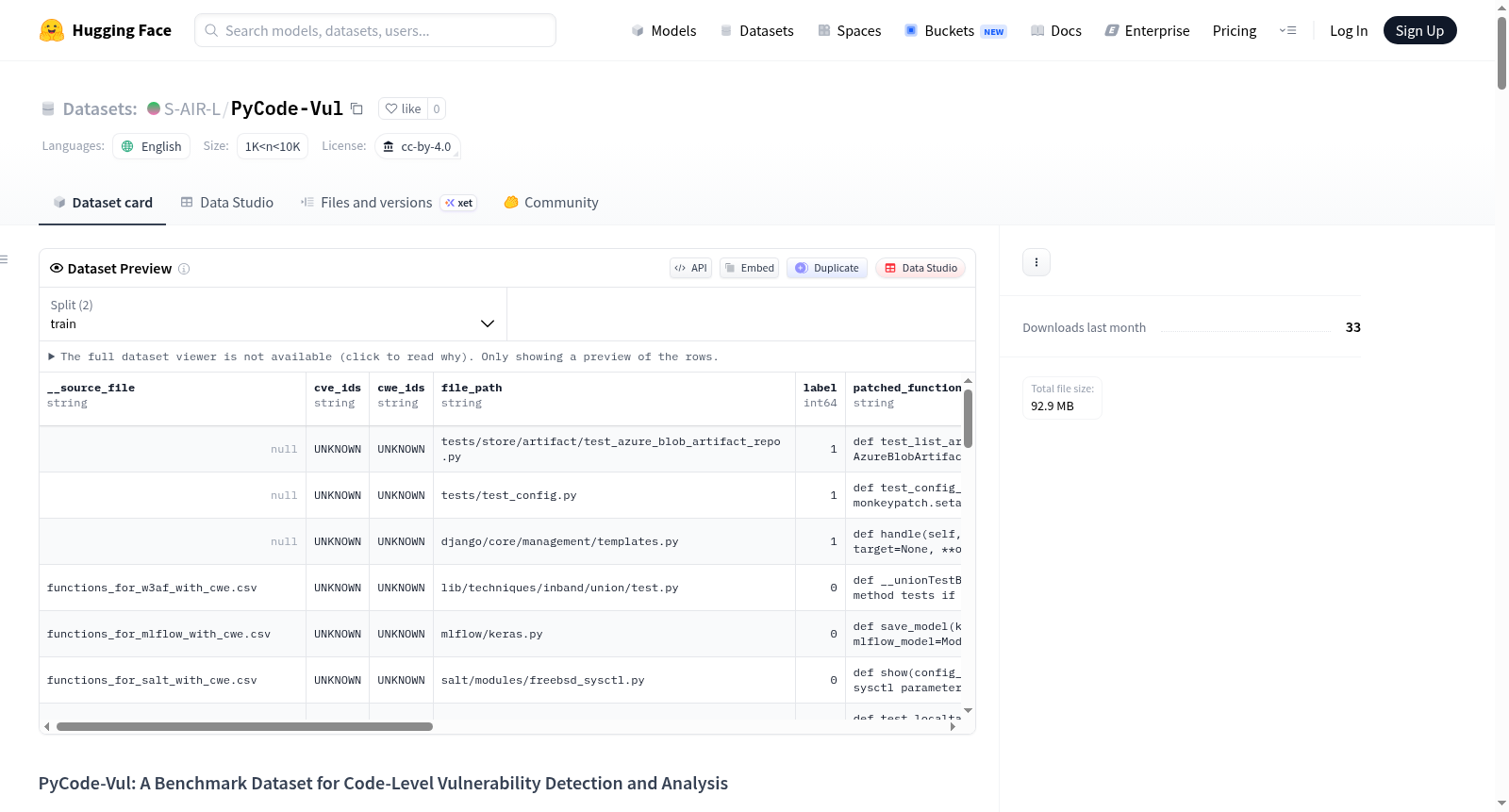Click the like count number
The width and height of the screenshot is (1509, 812).
click(x=437, y=108)
